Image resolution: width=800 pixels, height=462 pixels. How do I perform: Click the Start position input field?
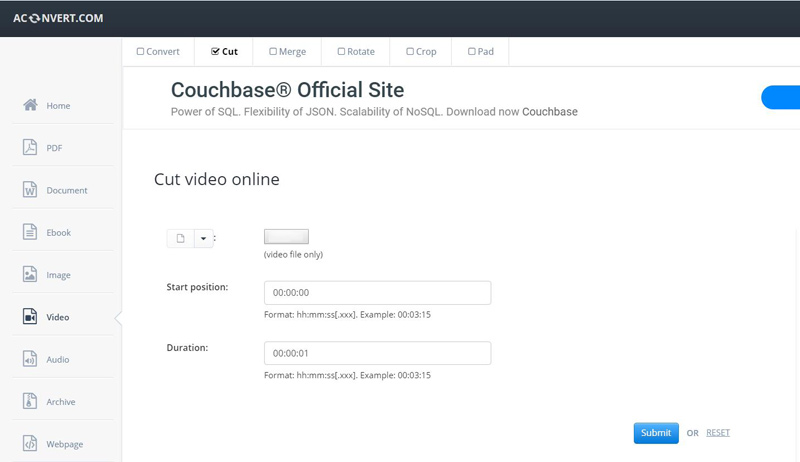(x=377, y=293)
